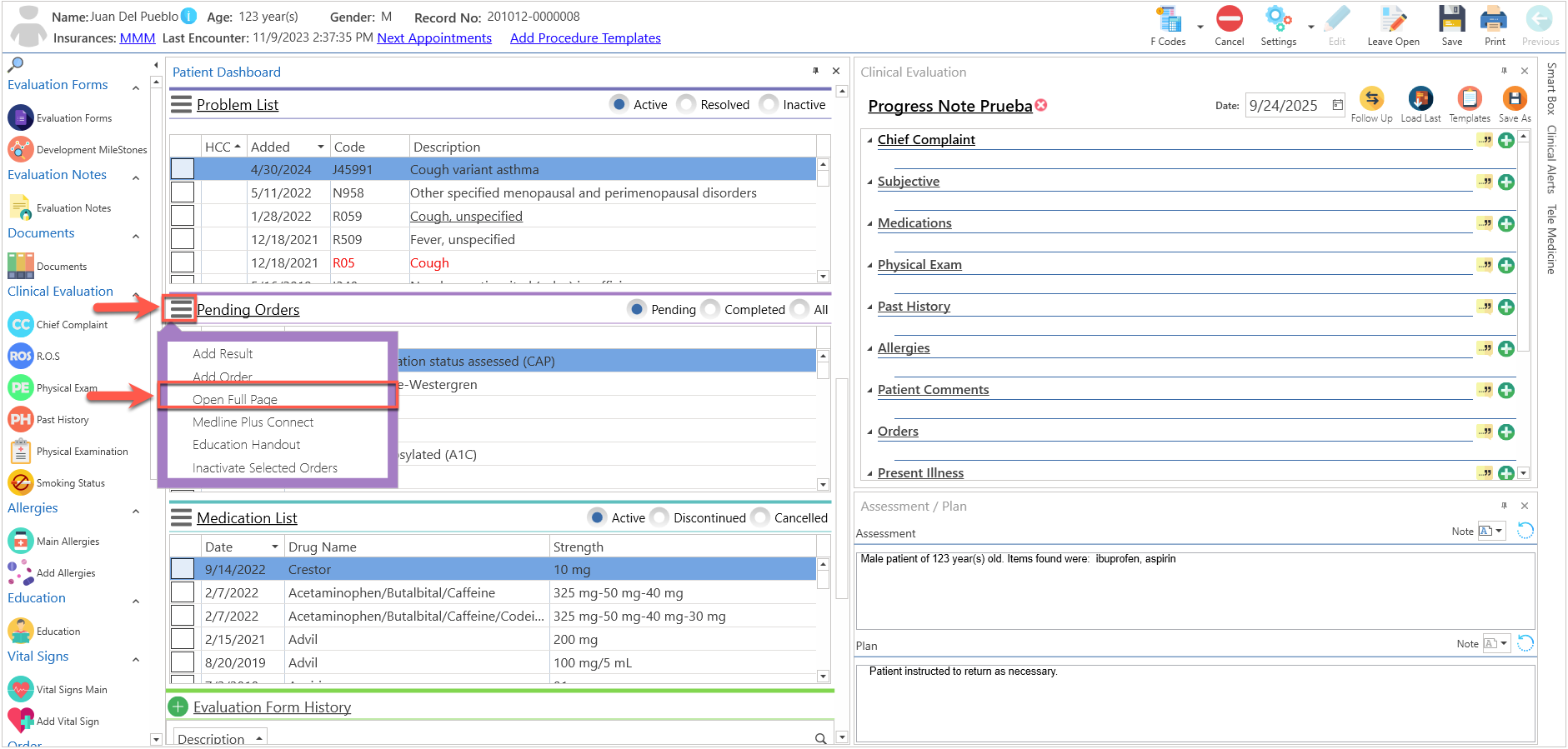Click the Save As icon
The image size is (1568, 749).
tap(1515, 98)
